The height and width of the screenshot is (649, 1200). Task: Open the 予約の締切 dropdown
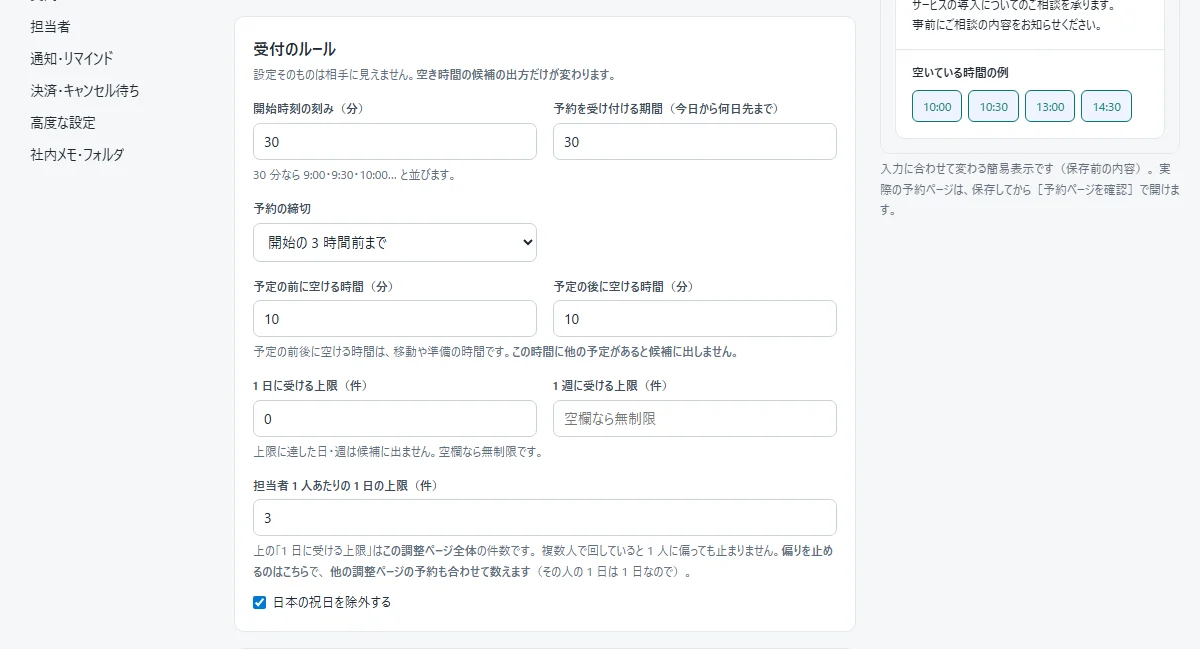point(395,242)
